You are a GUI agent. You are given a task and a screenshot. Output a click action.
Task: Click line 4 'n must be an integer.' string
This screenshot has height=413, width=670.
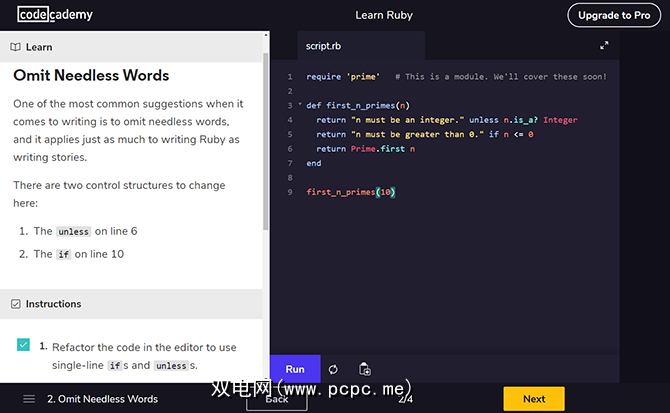coord(407,120)
